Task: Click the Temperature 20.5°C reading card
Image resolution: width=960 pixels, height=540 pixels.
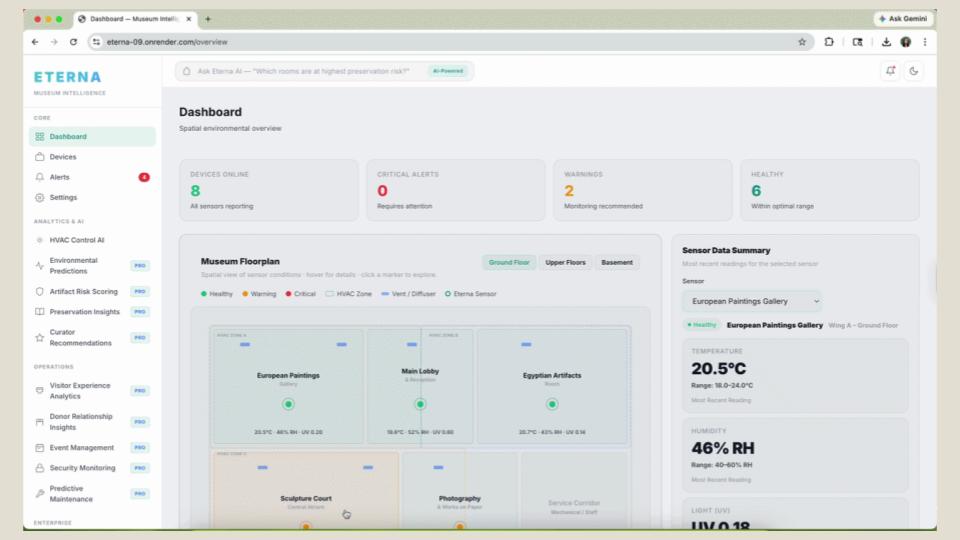Action: [795, 375]
